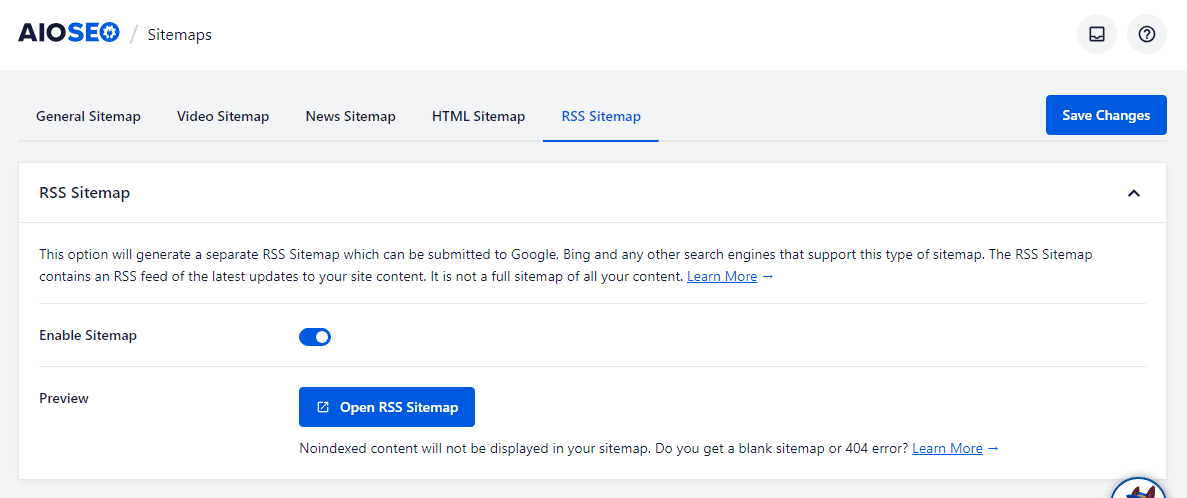Click the Noindexed content notice text
This screenshot has width=1187, height=498.
pos(605,448)
